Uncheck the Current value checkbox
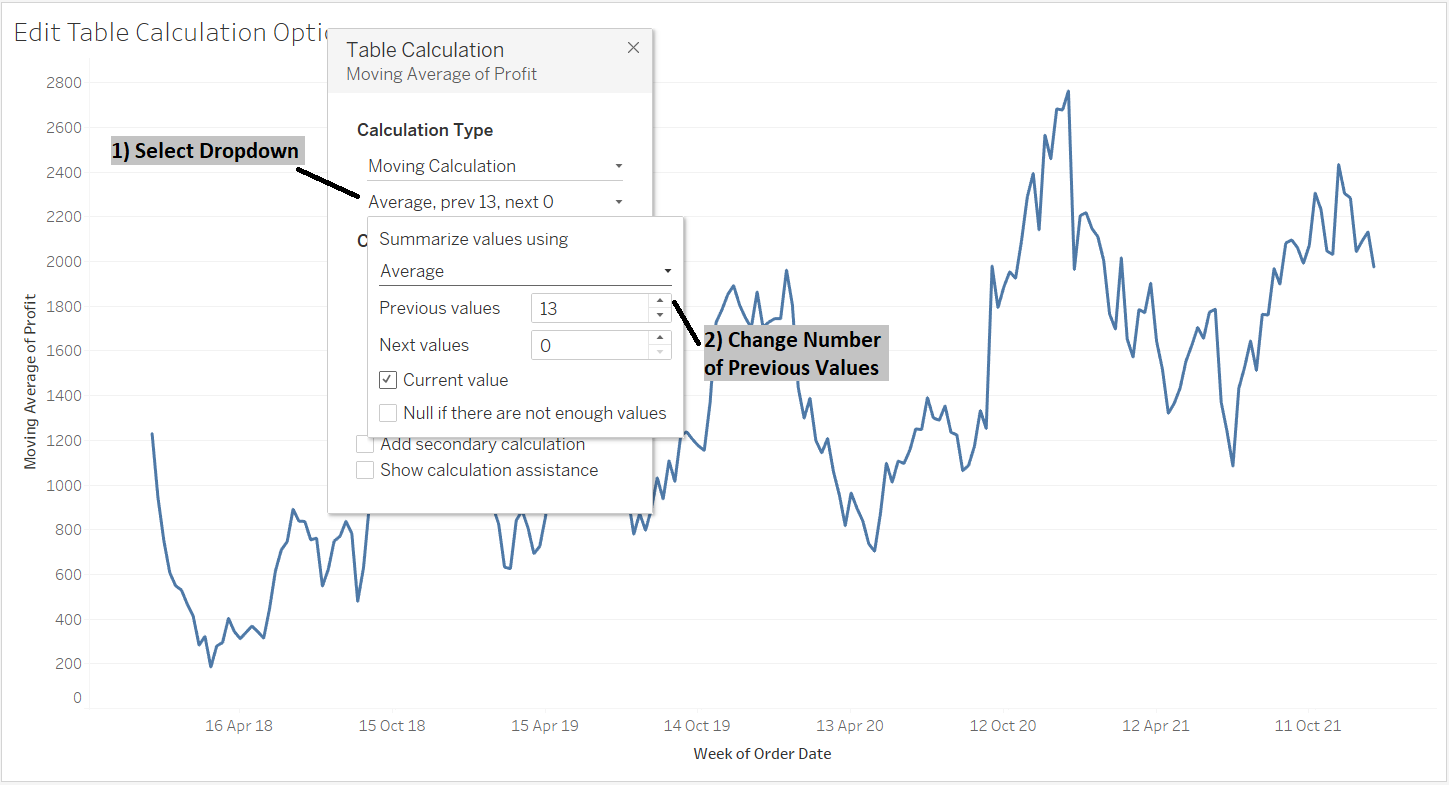Viewport: 1449px width, 785px height. [389, 380]
